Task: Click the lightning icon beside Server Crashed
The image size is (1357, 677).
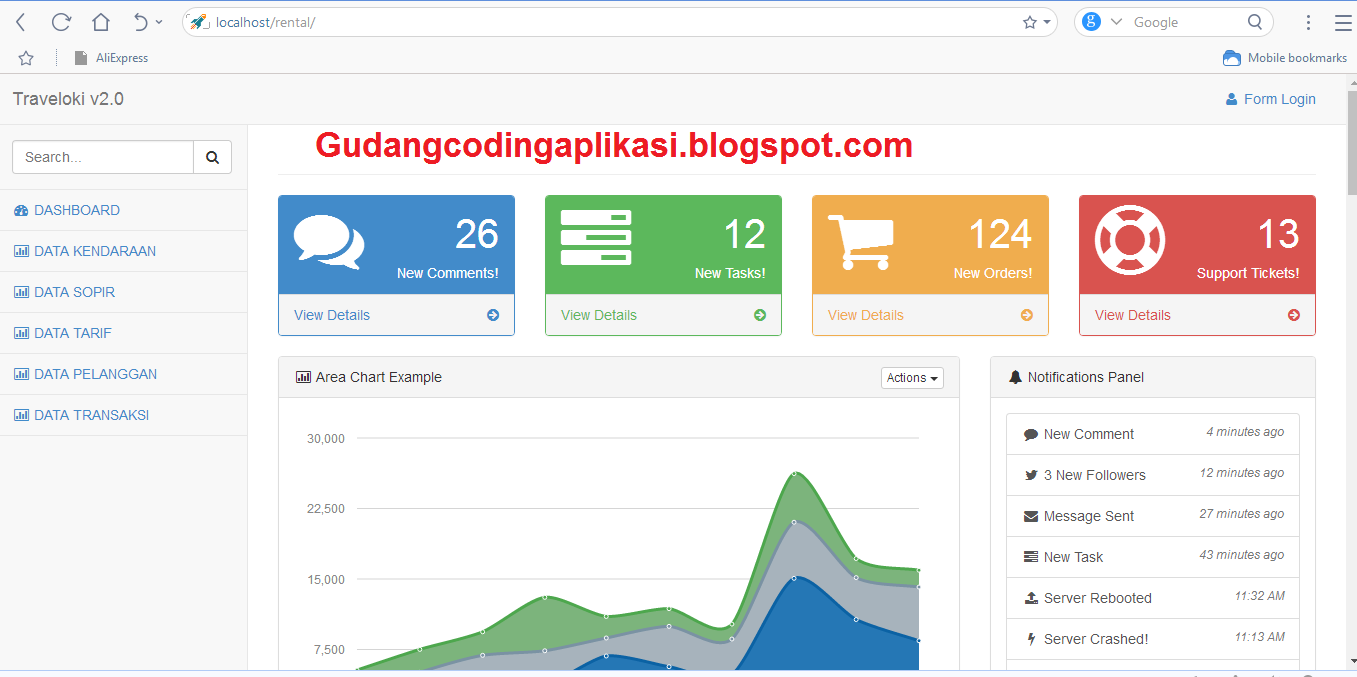Action: 1031,639
